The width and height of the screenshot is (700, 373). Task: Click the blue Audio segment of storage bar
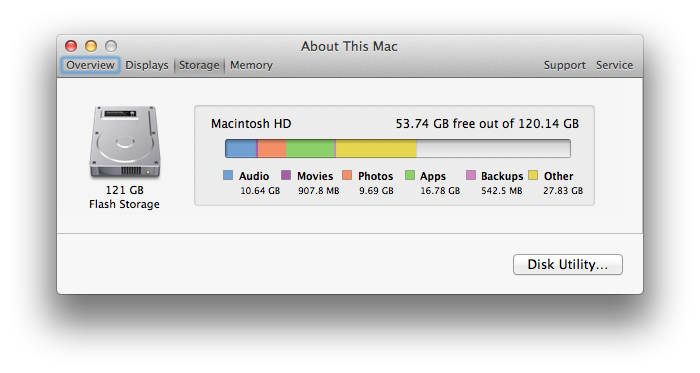click(x=241, y=149)
